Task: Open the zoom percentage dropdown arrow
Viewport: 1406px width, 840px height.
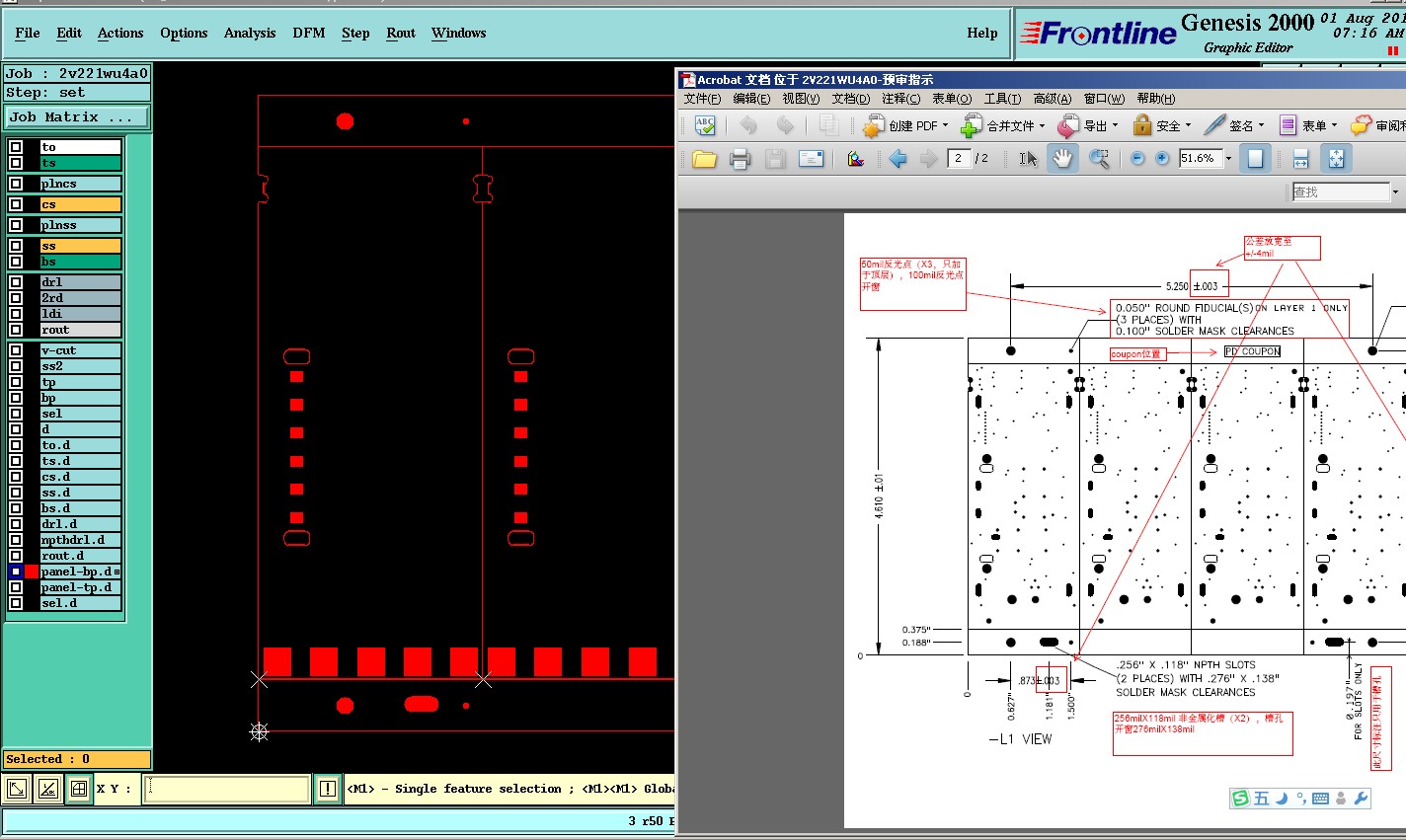Action: (x=1228, y=159)
